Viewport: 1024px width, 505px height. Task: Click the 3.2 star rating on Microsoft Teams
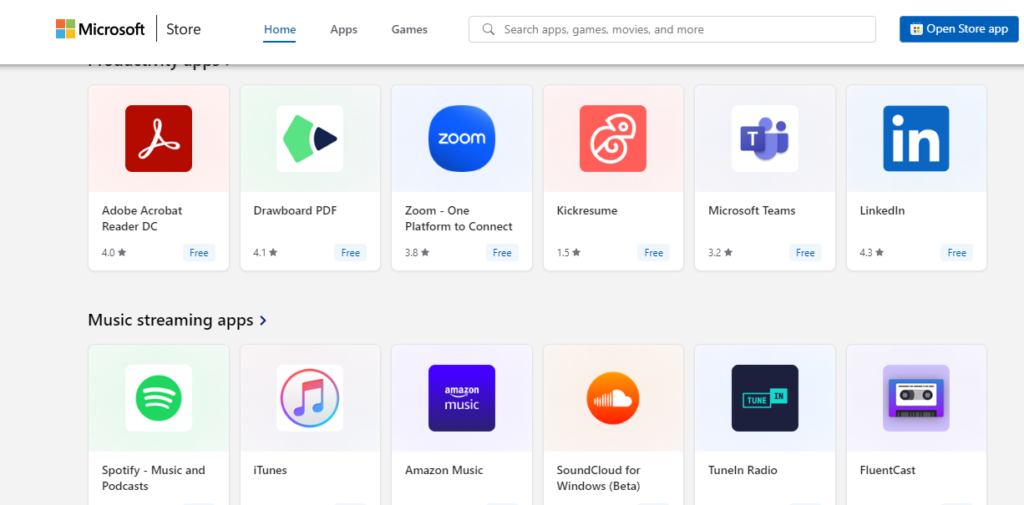pos(720,253)
